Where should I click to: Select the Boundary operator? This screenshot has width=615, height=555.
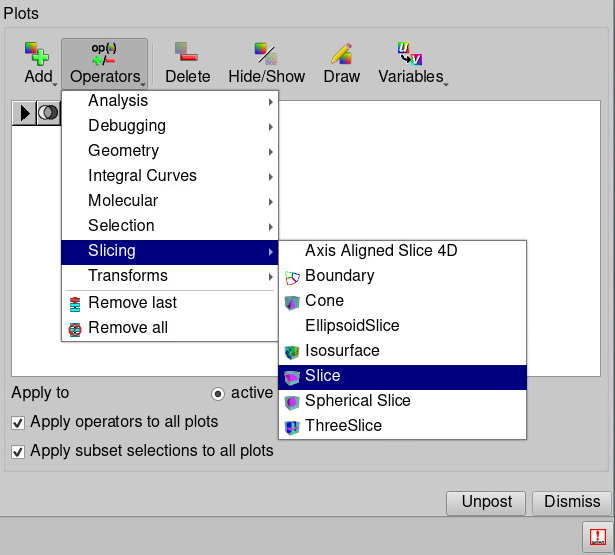pos(339,276)
